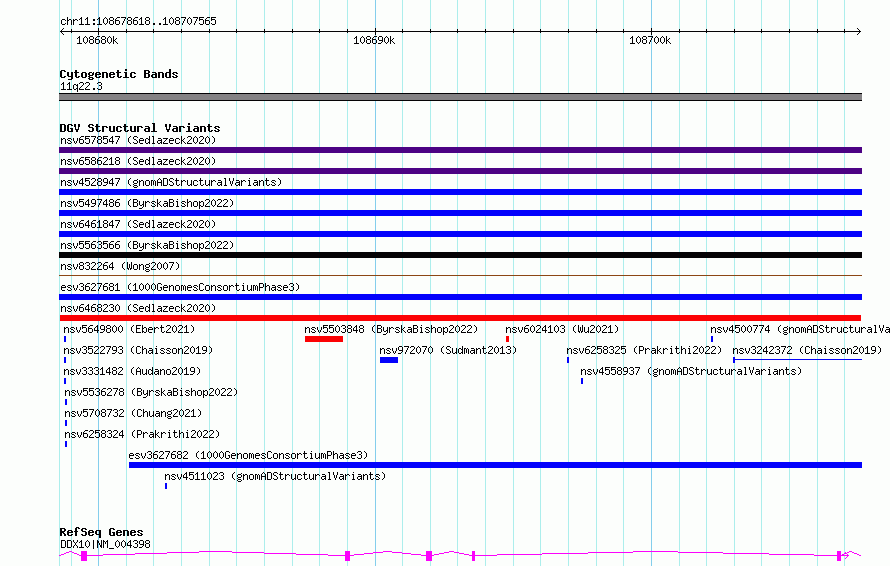Viewport: 890px width, 566px height.
Task: Click nsv3242372 (Chaisson2019) label
Action: click(x=807, y=350)
